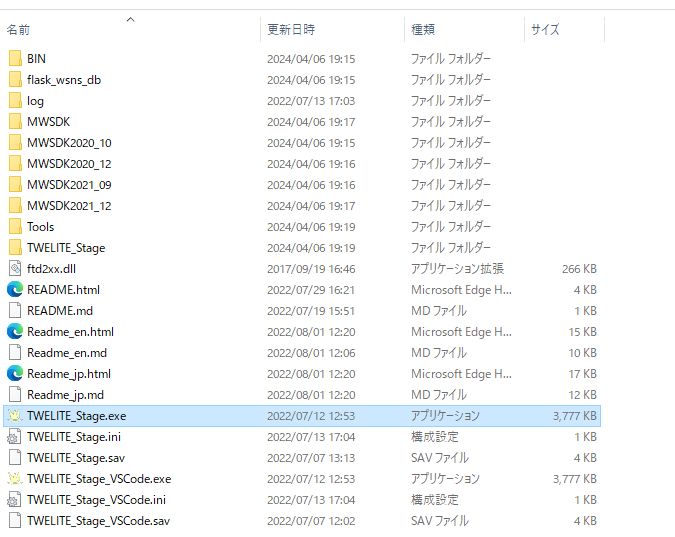The height and width of the screenshot is (537, 675).
Task: Sort by the 更新日時 column header
Action: point(291,30)
